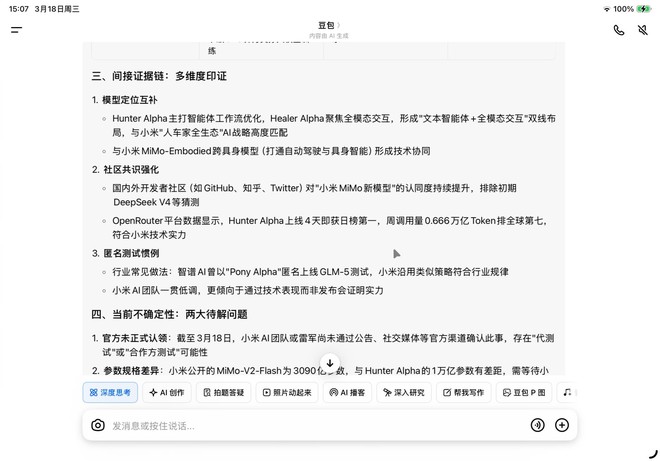
Task: Tap the bullet starting 小米 AI 团队一贯低调
Action: click(248, 290)
